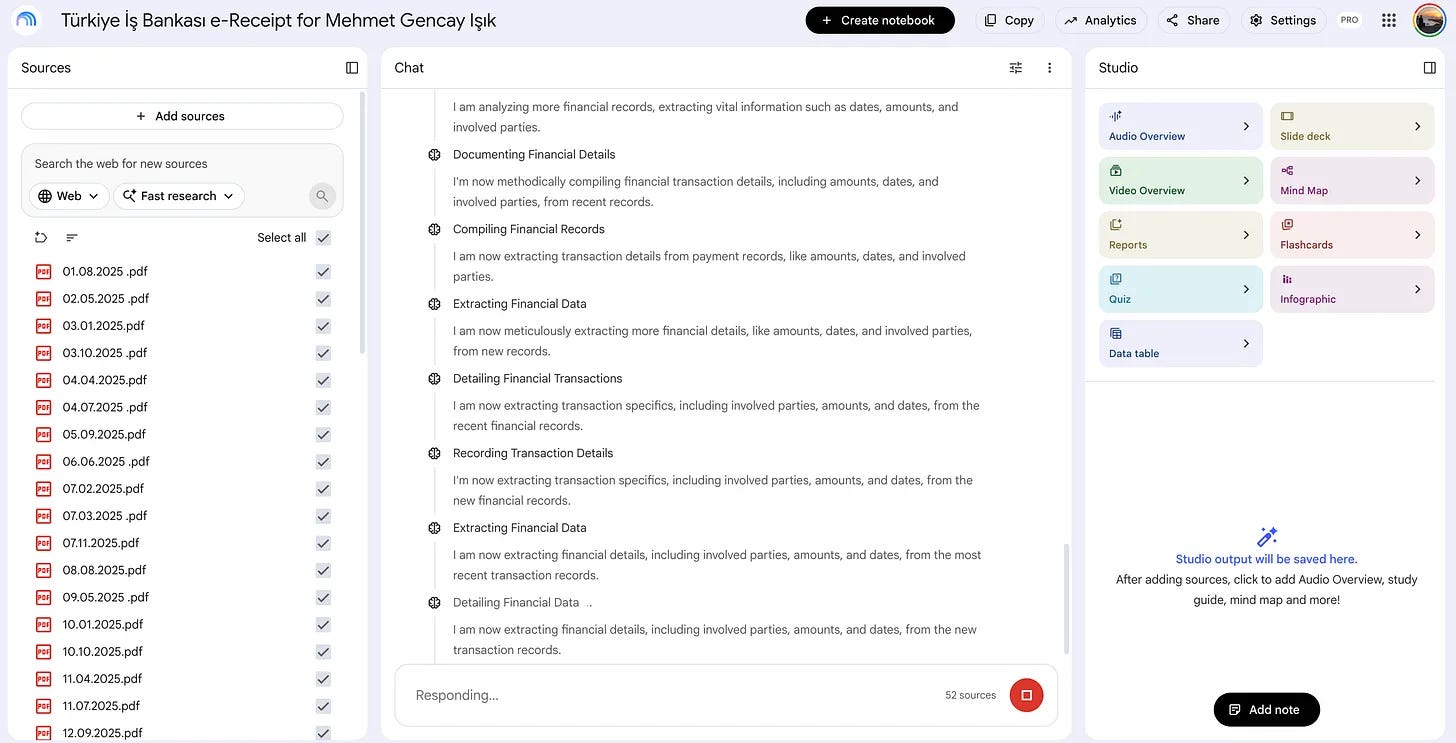
Task: Click the PDF icon of 05.09.2025.pdf
Action: click(x=43, y=435)
